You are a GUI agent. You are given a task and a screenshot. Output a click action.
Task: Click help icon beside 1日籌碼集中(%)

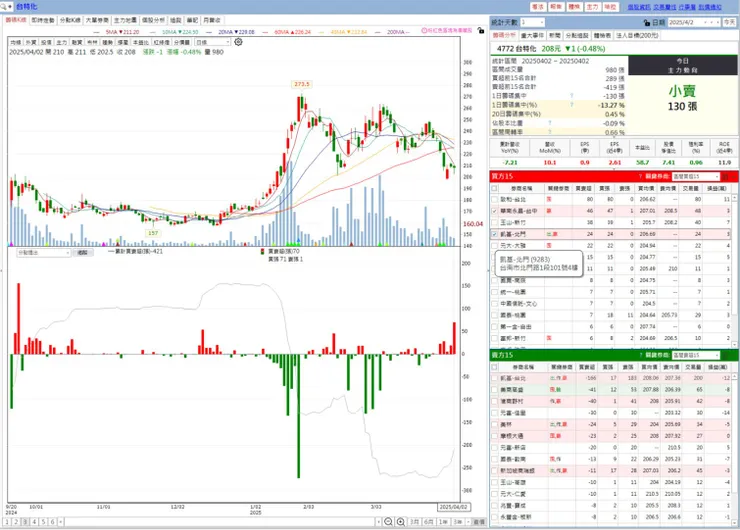tap(572, 105)
